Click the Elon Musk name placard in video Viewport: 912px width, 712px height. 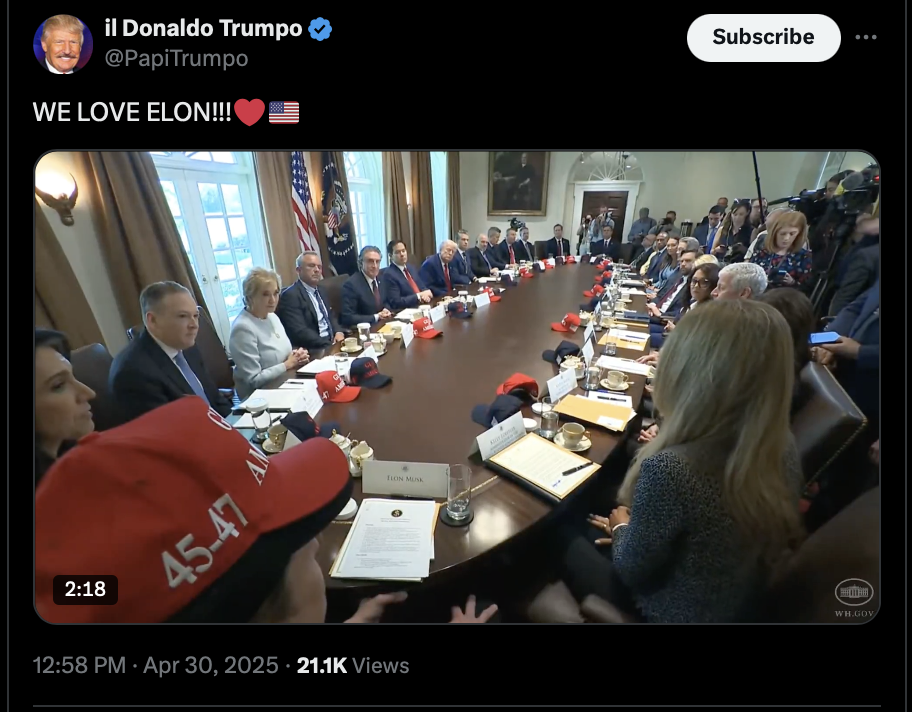405,479
